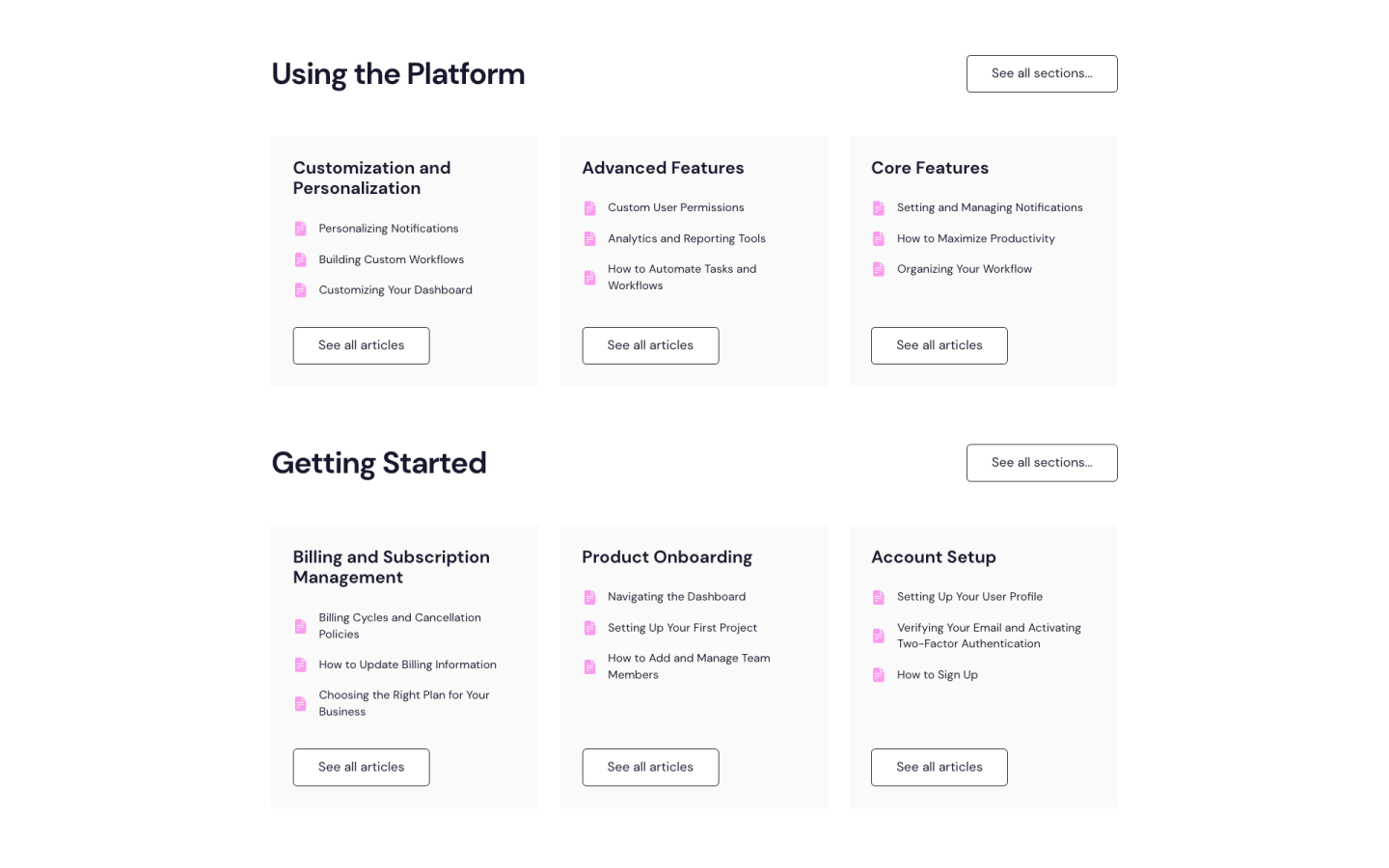View all articles in Customization and Personalization
This screenshot has width=1389, height=868.
click(361, 345)
